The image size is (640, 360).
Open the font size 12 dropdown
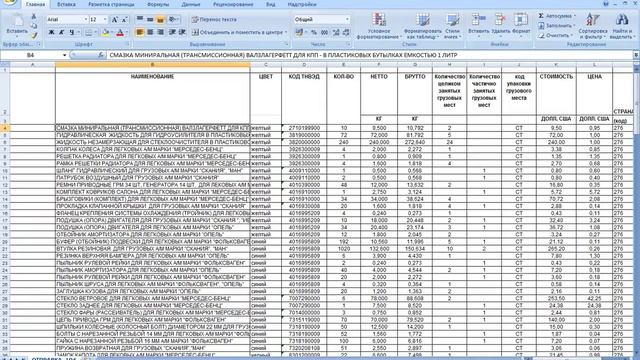105,20
